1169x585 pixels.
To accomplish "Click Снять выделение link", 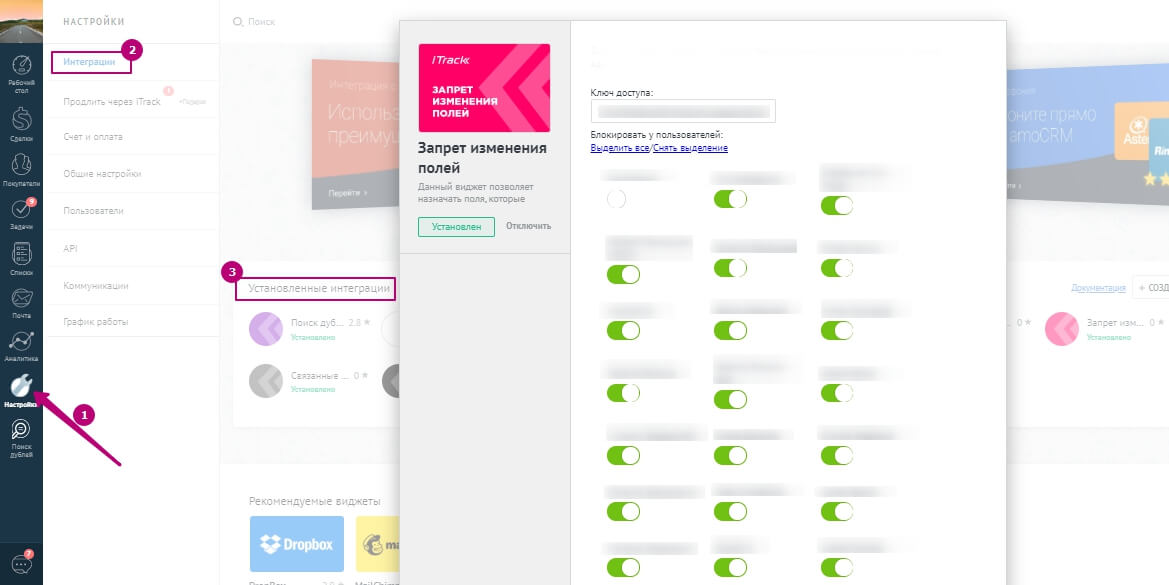I will pyautogui.click(x=691, y=148).
